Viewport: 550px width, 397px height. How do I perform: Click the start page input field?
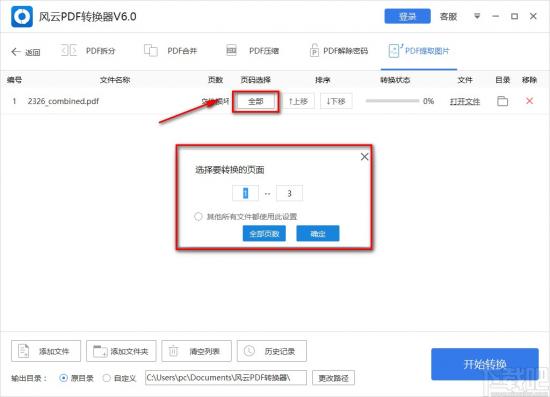tap(245, 193)
